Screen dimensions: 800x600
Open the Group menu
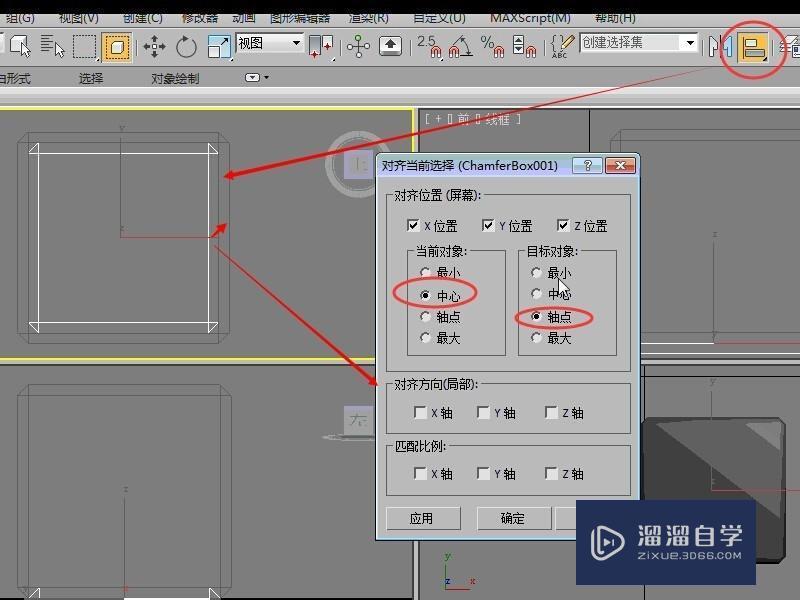(x=20, y=18)
